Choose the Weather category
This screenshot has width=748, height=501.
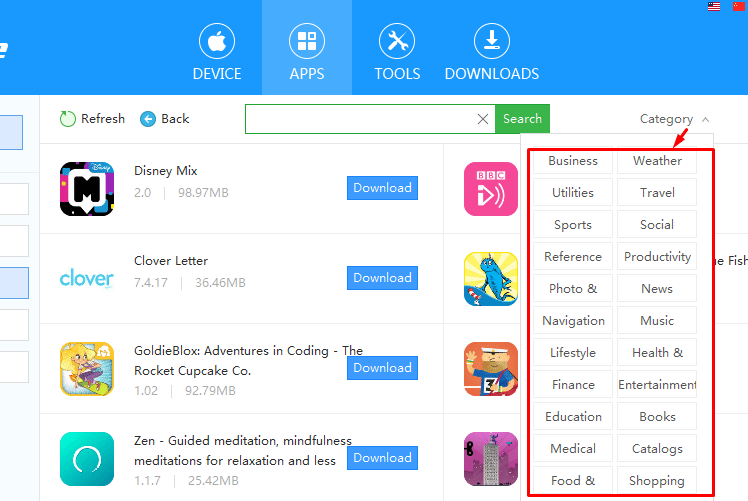pyautogui.click(x=657, y=161)
